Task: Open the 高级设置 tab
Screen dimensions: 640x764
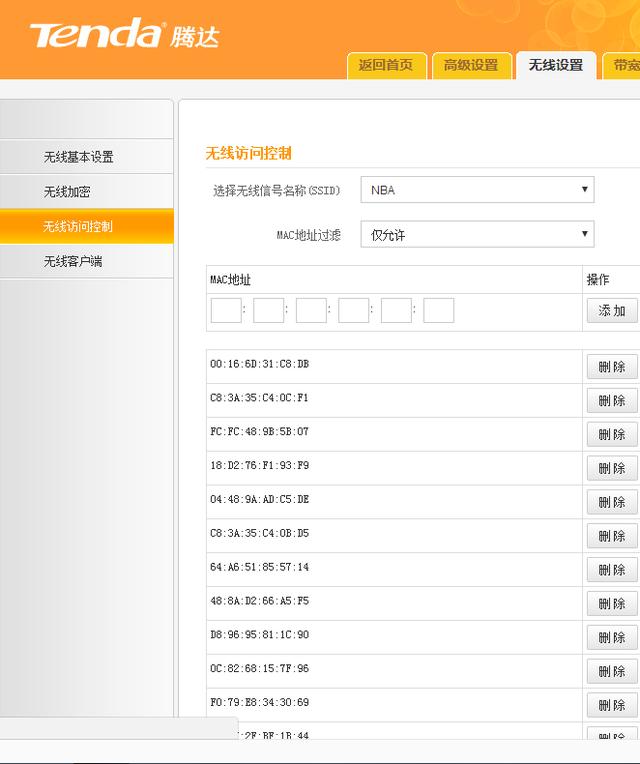Action: pos(471,65)
